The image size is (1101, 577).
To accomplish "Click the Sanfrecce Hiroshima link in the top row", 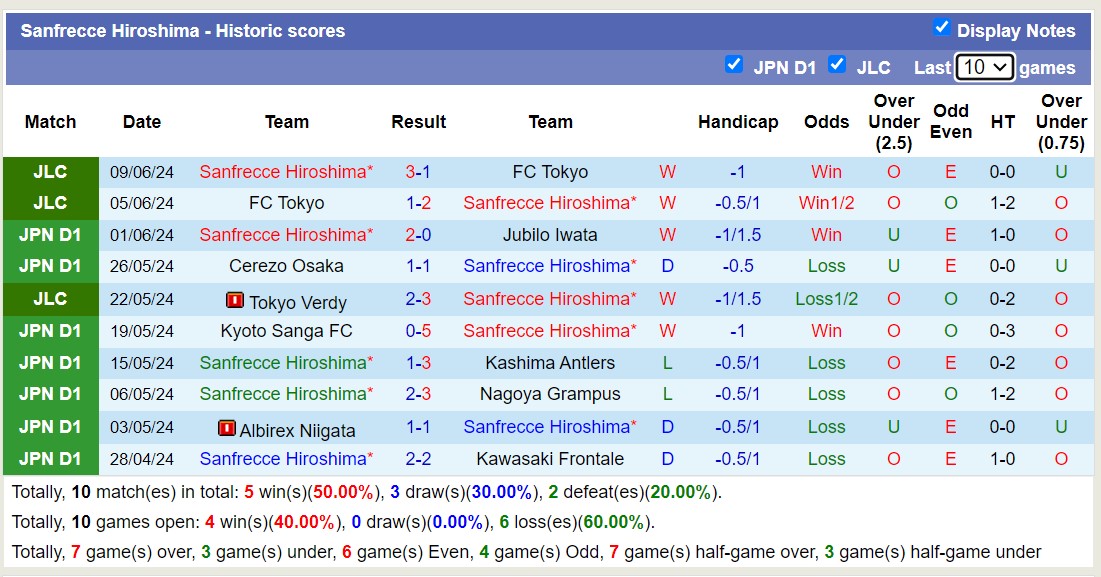I will (x=287, y=171).
